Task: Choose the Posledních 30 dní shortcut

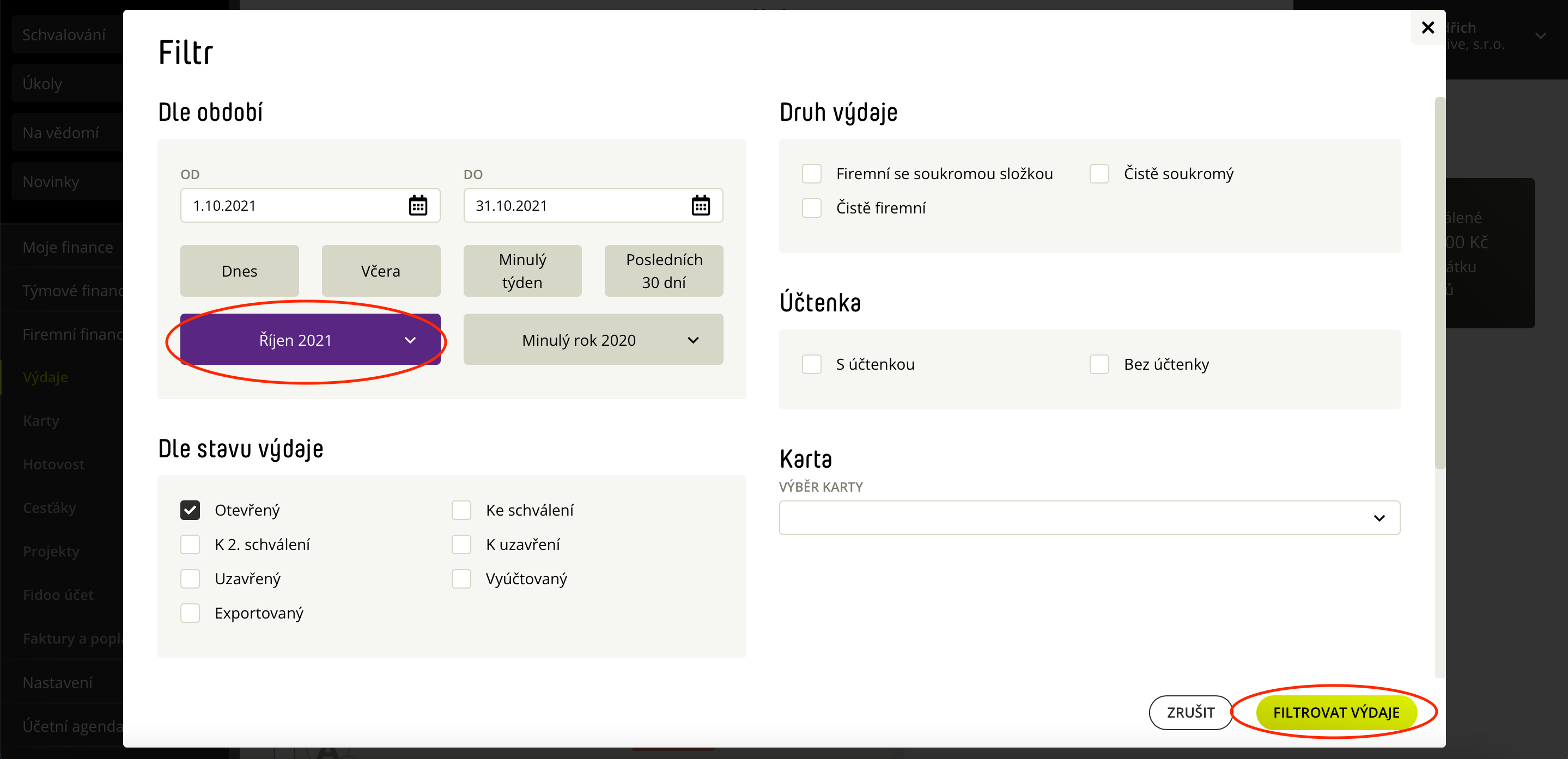Action: [x=664, y=271]
